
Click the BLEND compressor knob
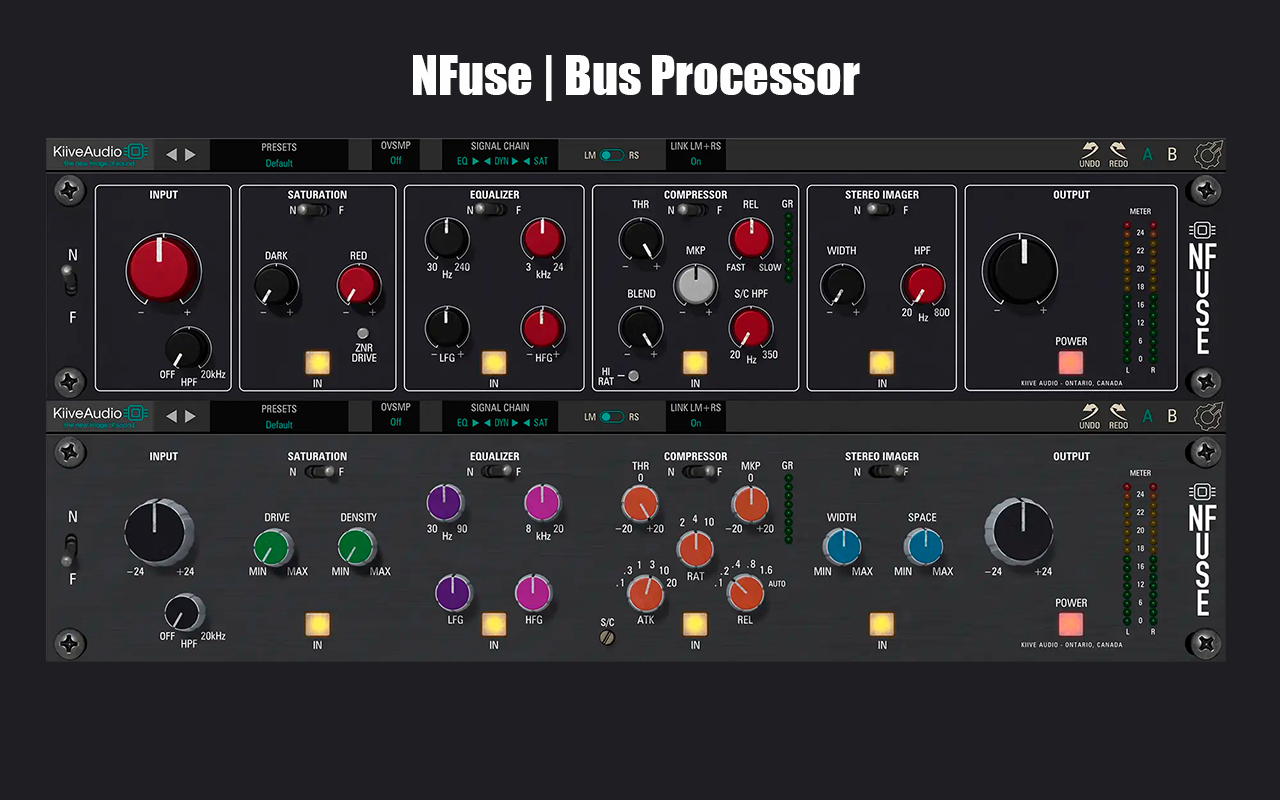pos(641,327)
